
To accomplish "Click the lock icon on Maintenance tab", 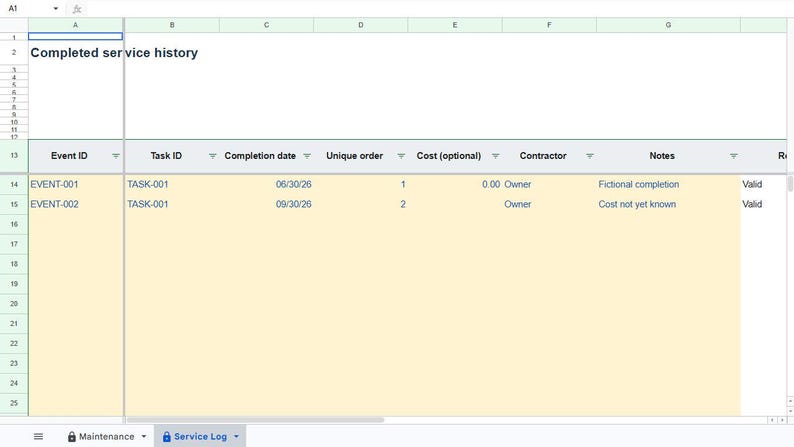I will 72,436.
